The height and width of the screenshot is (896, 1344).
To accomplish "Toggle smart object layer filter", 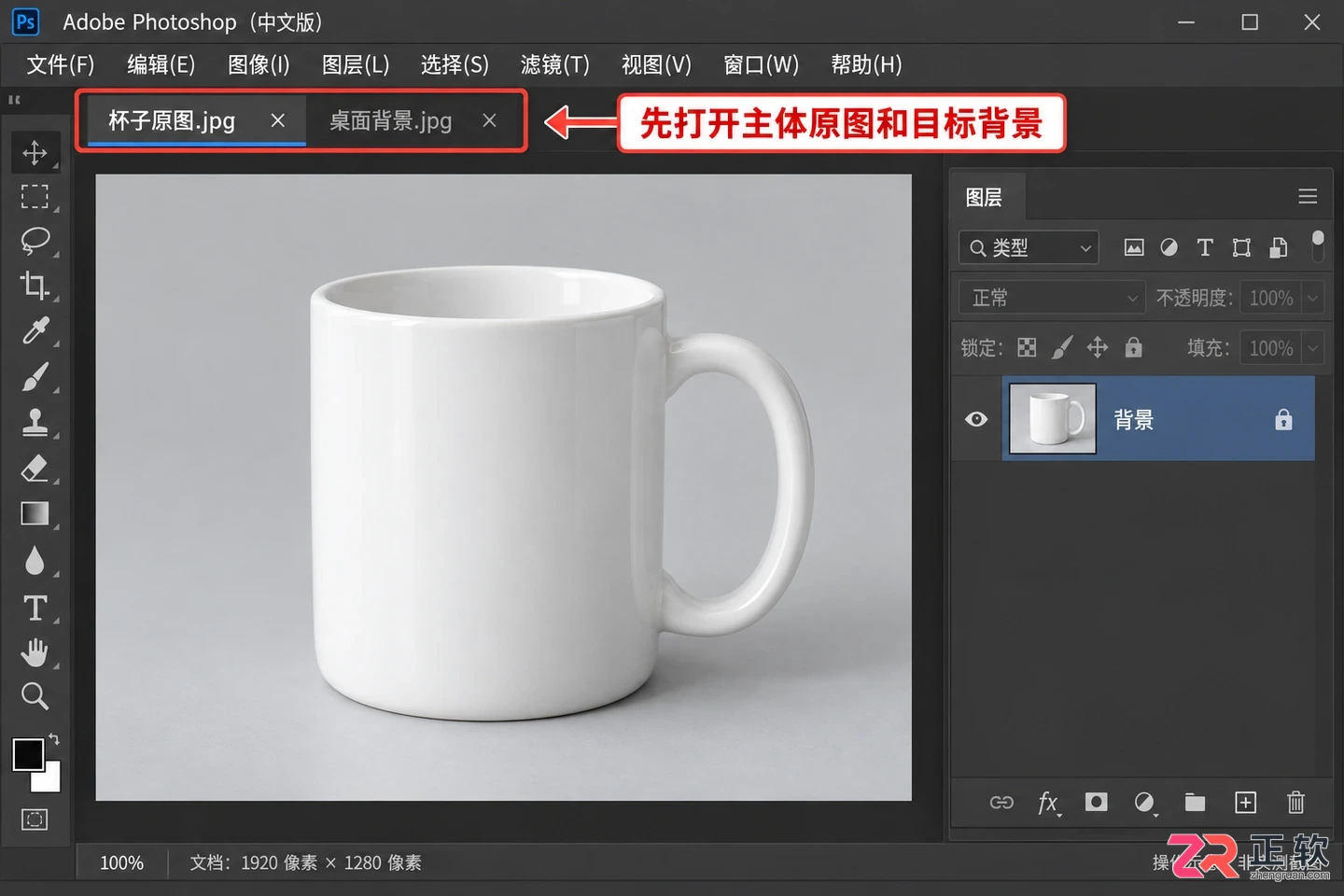I will click(x=1279, y=247).
